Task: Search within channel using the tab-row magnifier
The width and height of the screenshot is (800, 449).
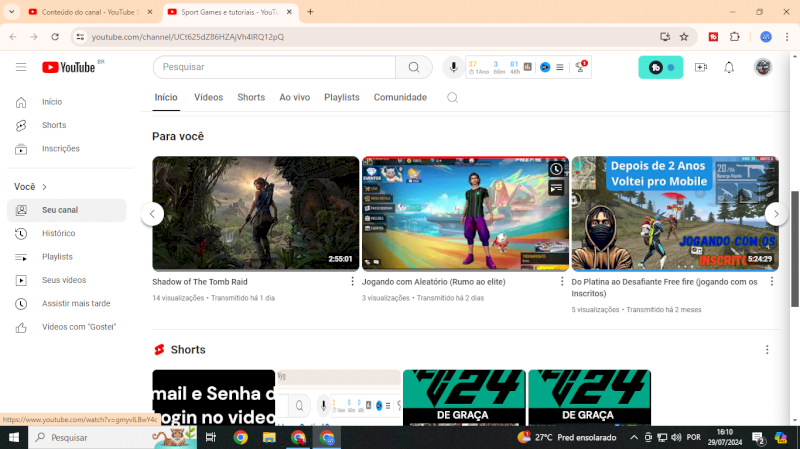Action: (x=452, y=98)
